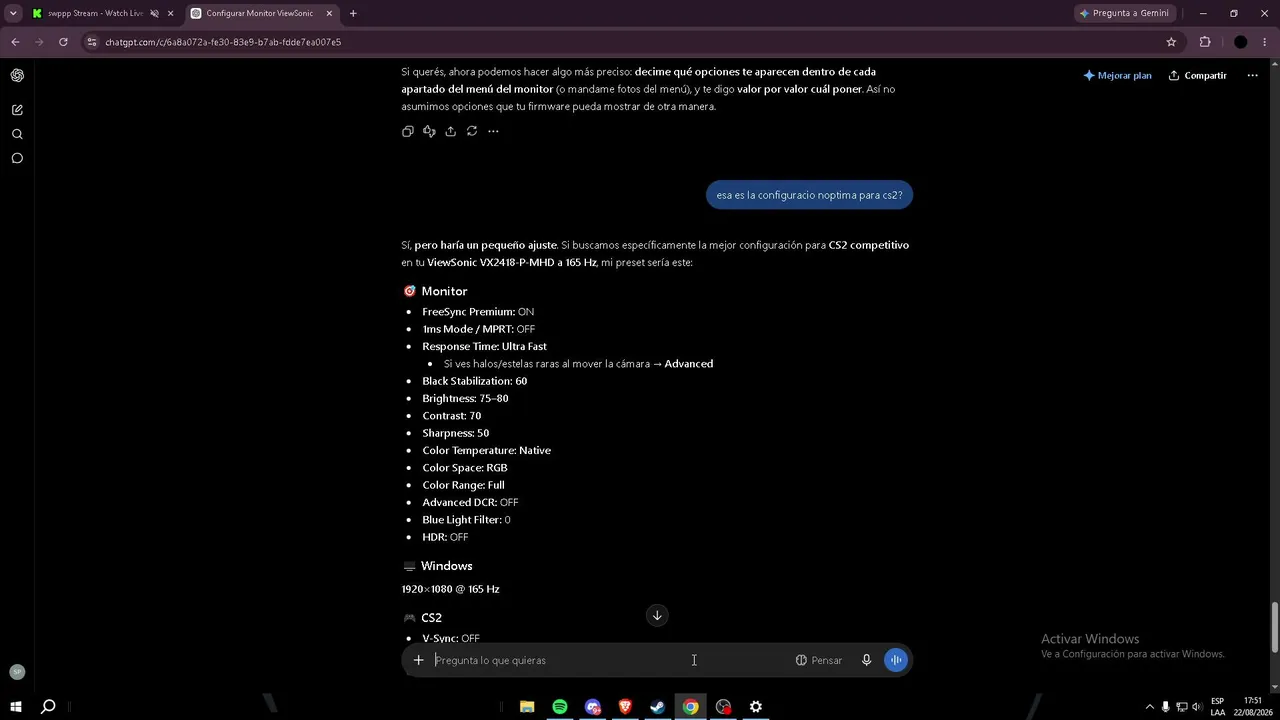Select the user message about cs2
Screen dimensions: 1280x720
pos(809,195)
